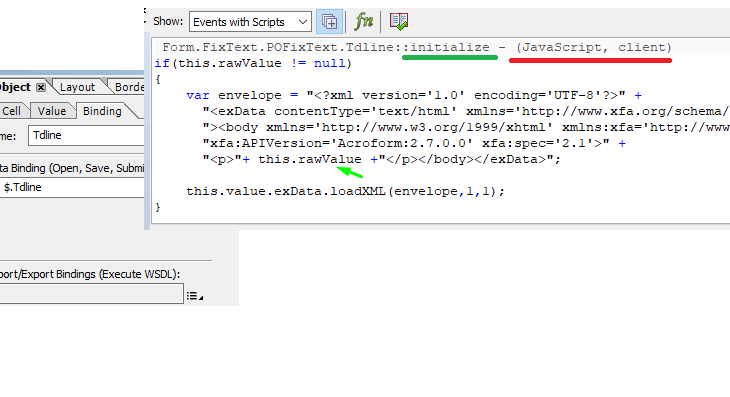Click the var envelope declaration line
The image size is (730, 397).
[414, 95]
